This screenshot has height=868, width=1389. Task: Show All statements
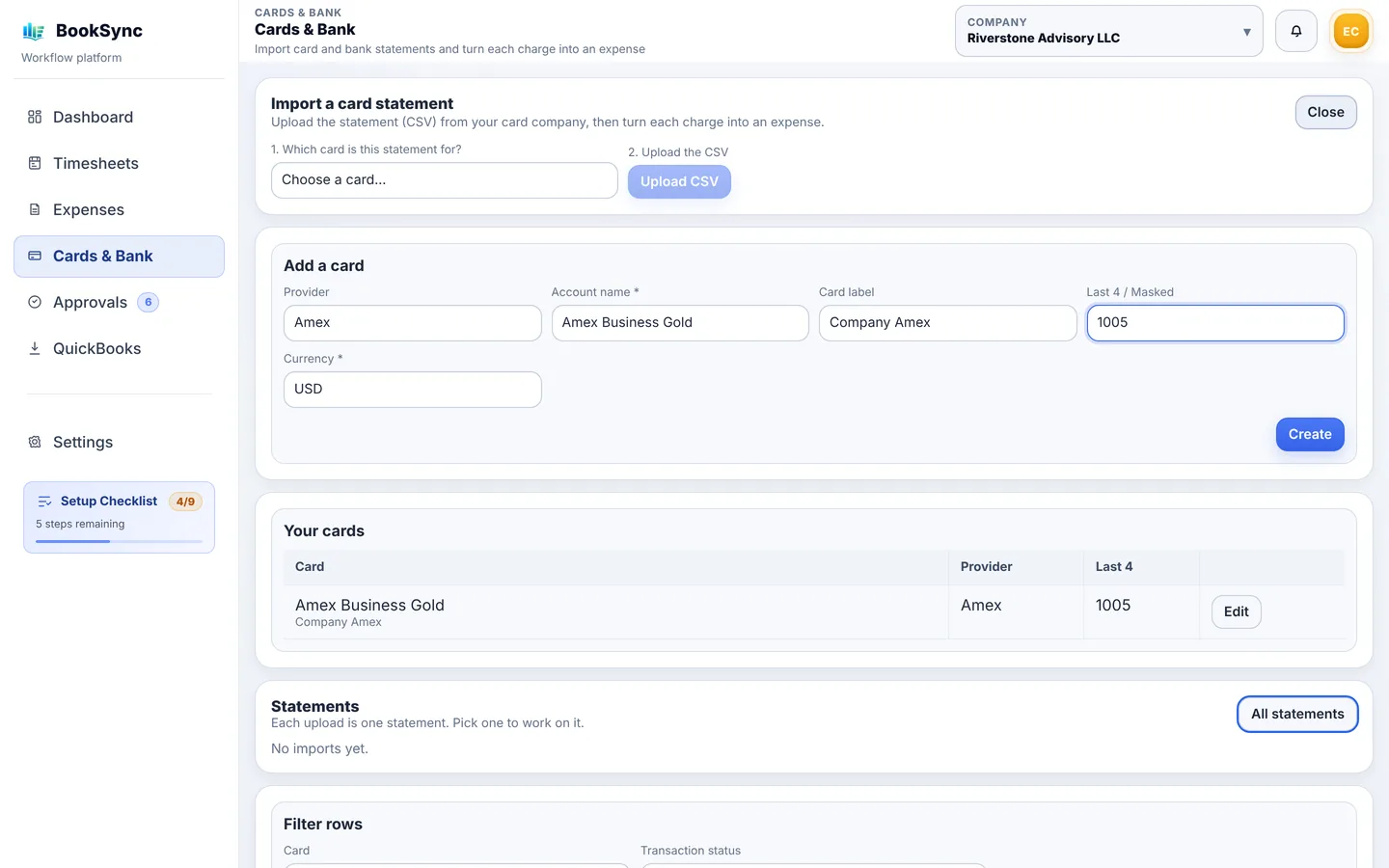tap(1297, 714)
